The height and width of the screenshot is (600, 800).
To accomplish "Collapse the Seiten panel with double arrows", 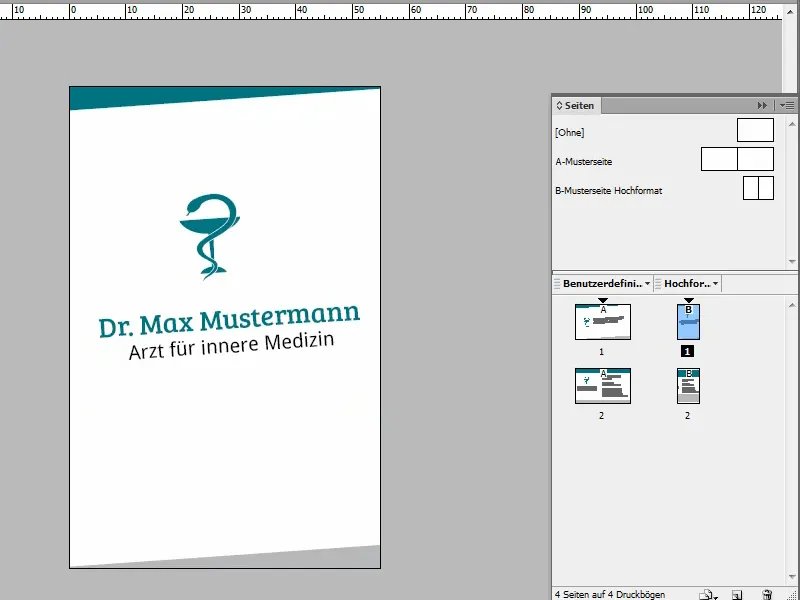I will point(762,106).
